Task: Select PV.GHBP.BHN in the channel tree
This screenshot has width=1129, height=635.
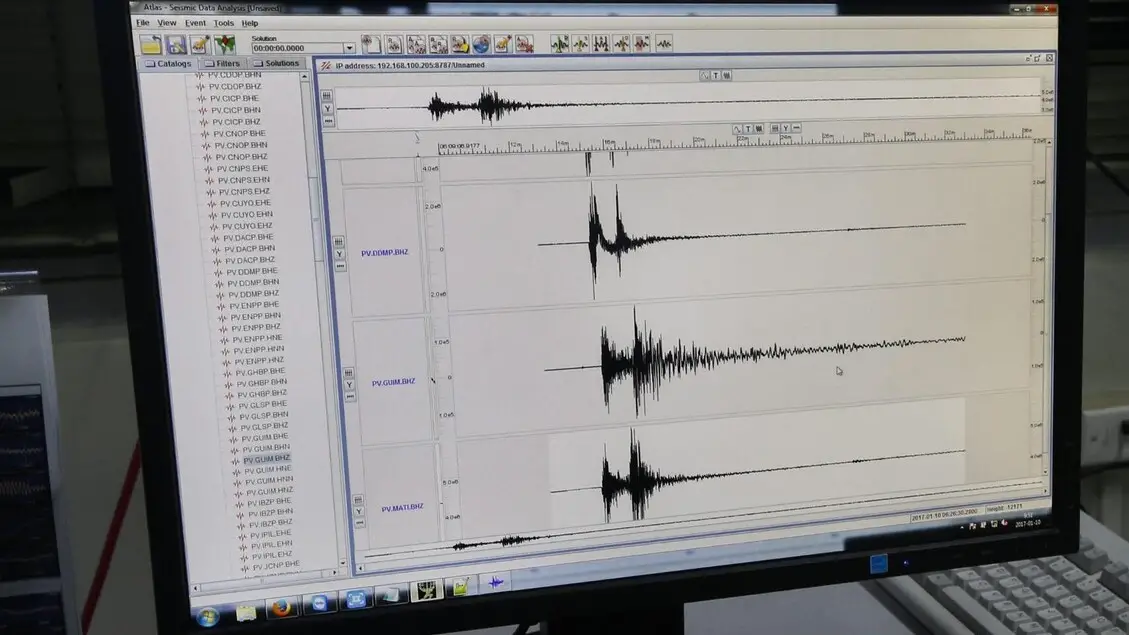Action: pyautogui.click(x=261, y=382)
